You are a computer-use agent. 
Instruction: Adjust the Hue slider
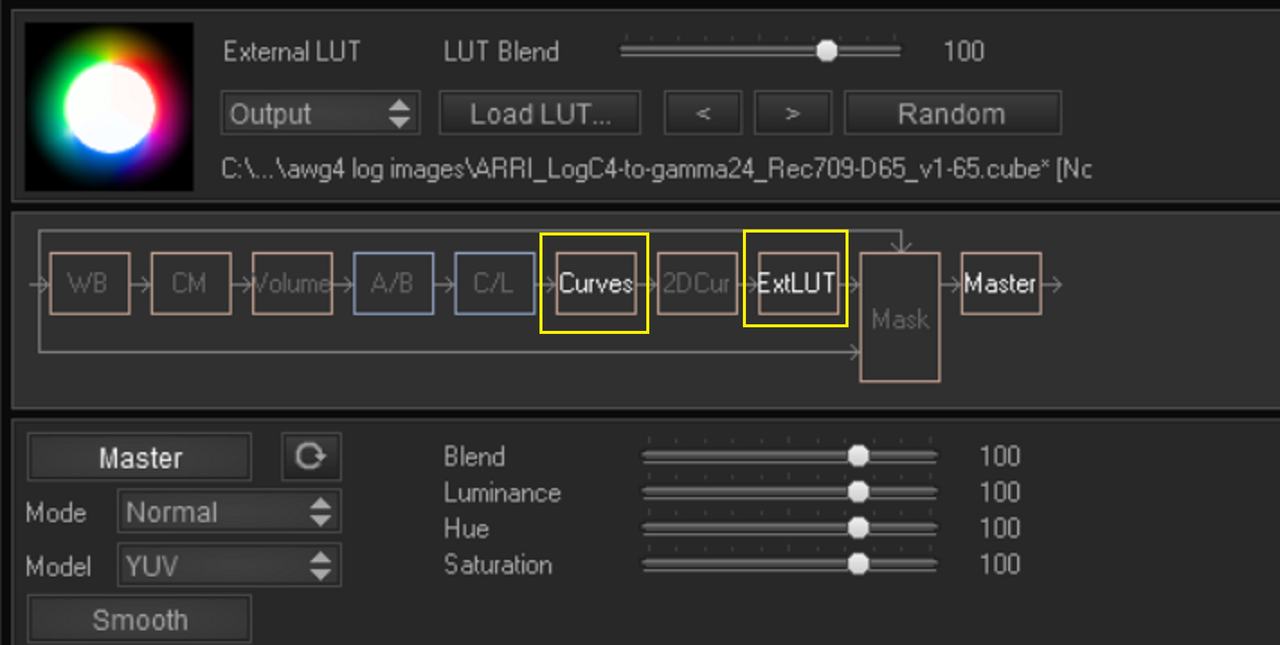789,528
